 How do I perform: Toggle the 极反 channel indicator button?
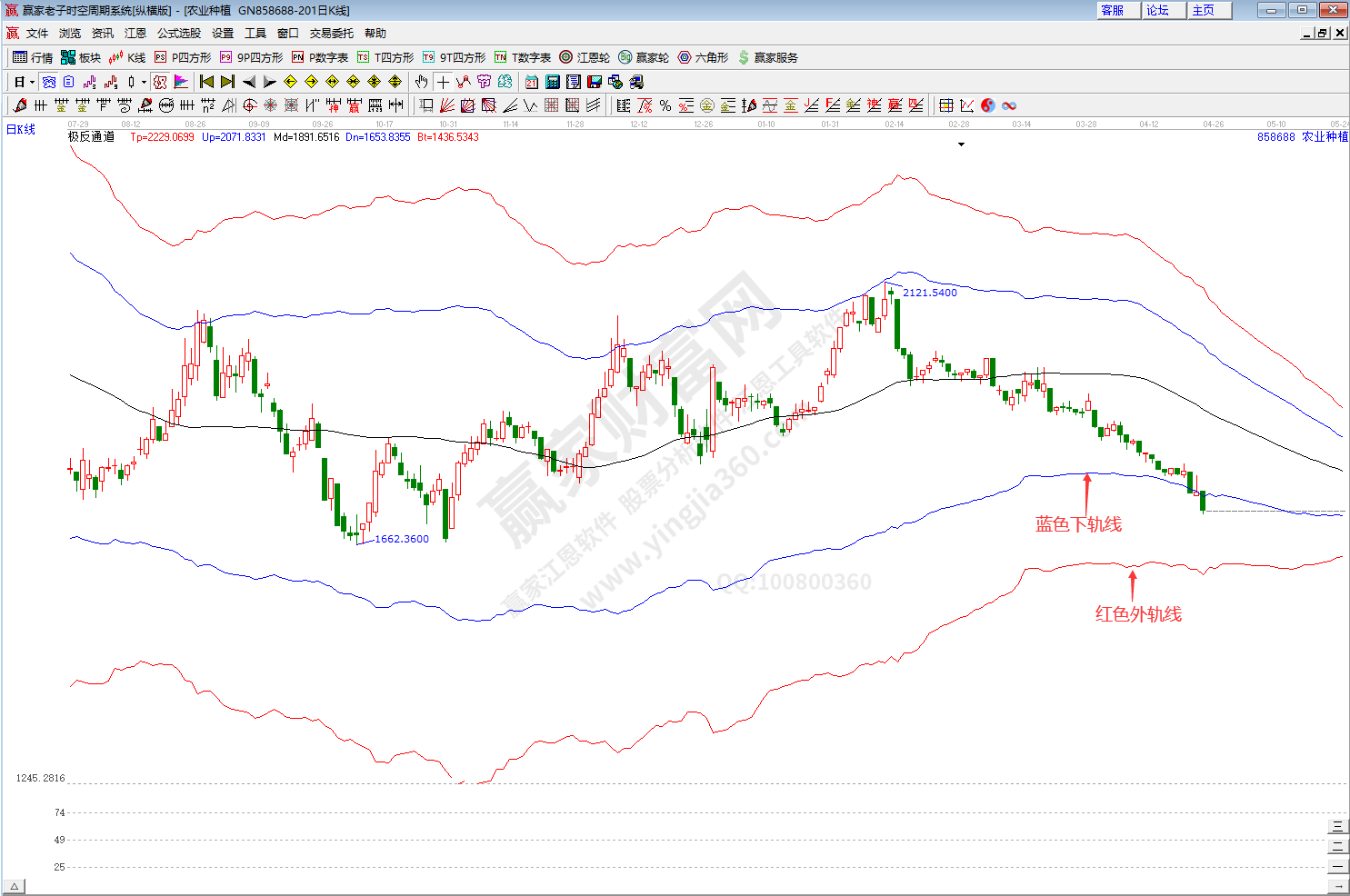pos(160,82)
